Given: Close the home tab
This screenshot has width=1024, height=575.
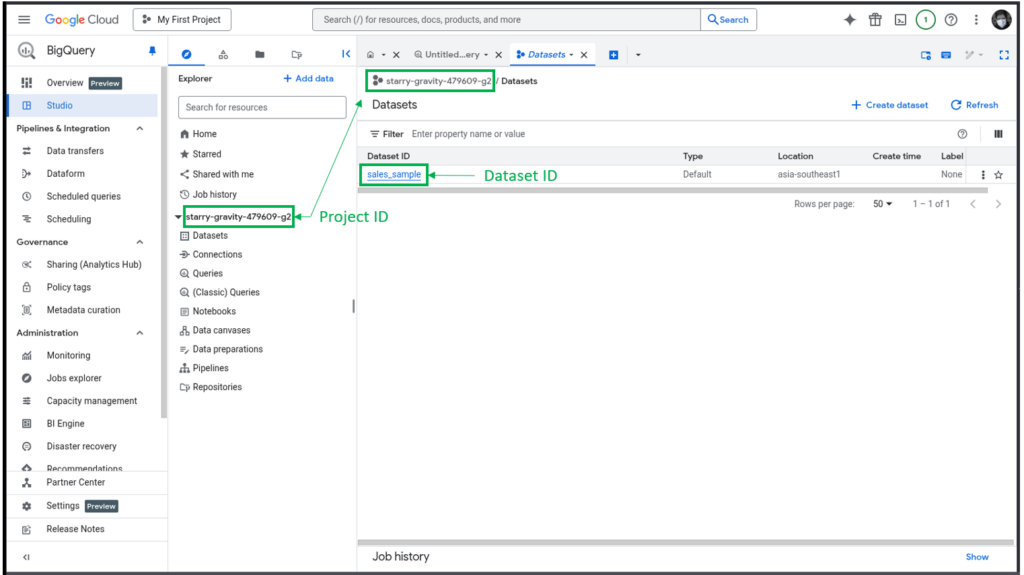Looking at the screenshot, I should [x=396, y=55].
